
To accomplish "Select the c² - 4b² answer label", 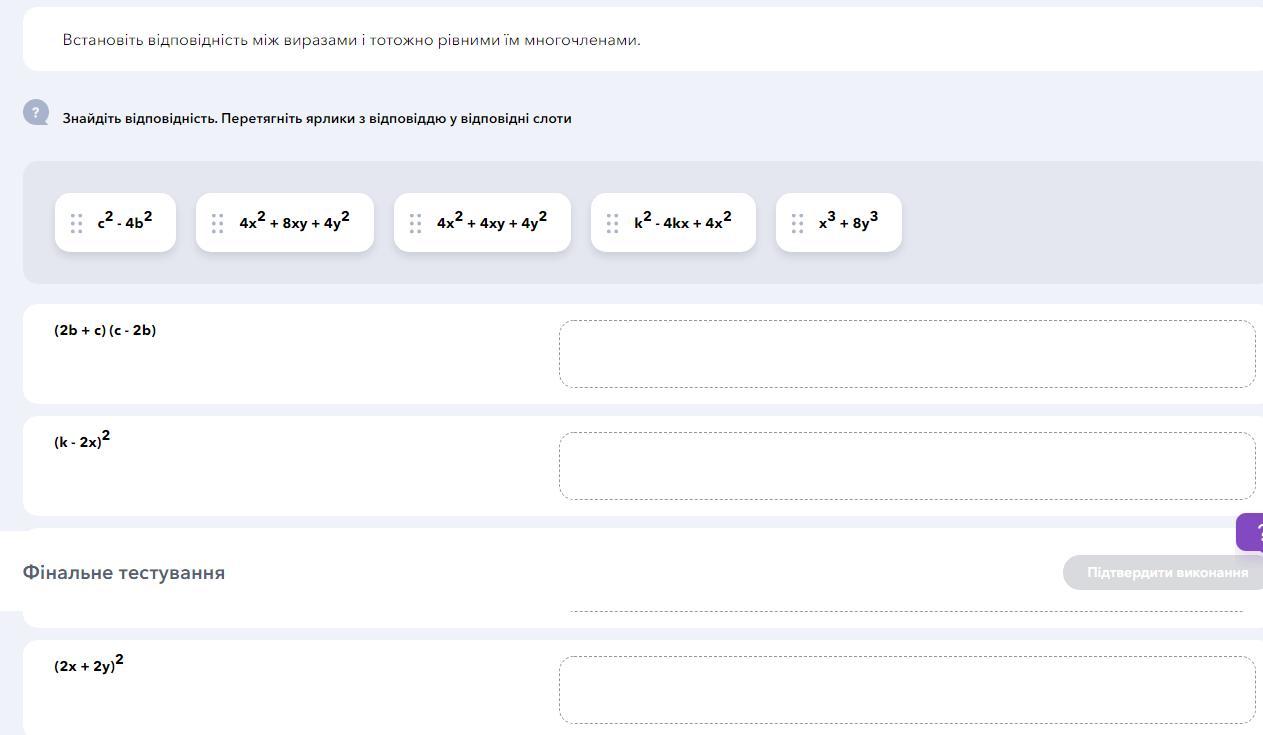I will tap(115, 222).
